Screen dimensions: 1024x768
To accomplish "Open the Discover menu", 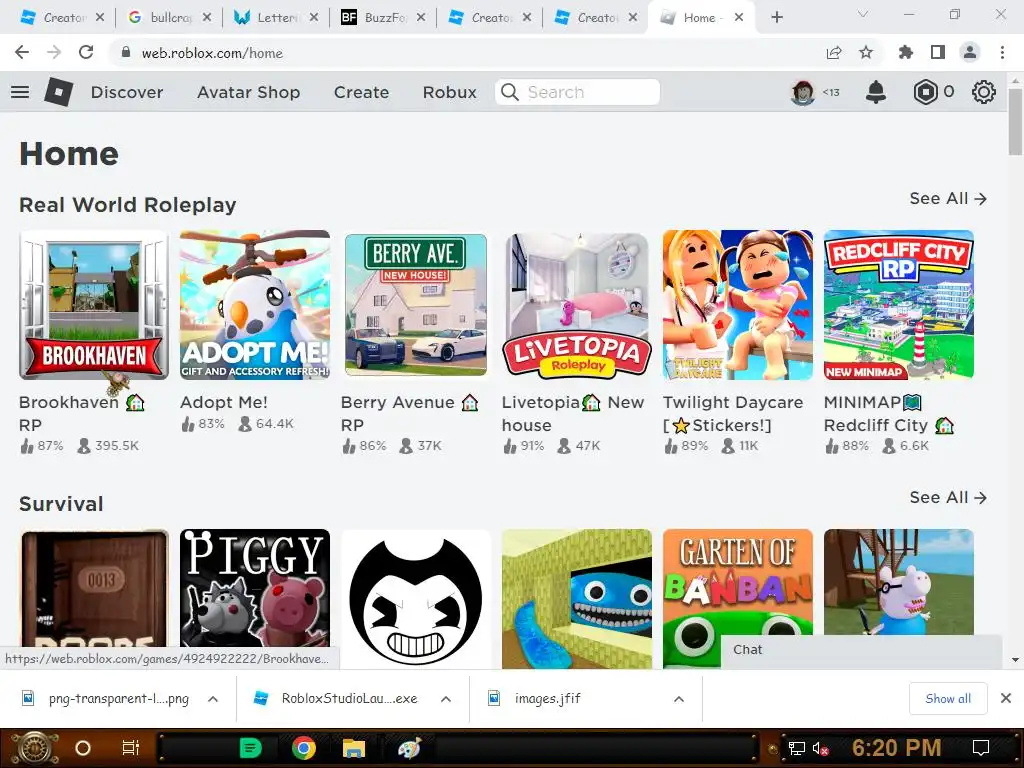I will pos(127,92).
